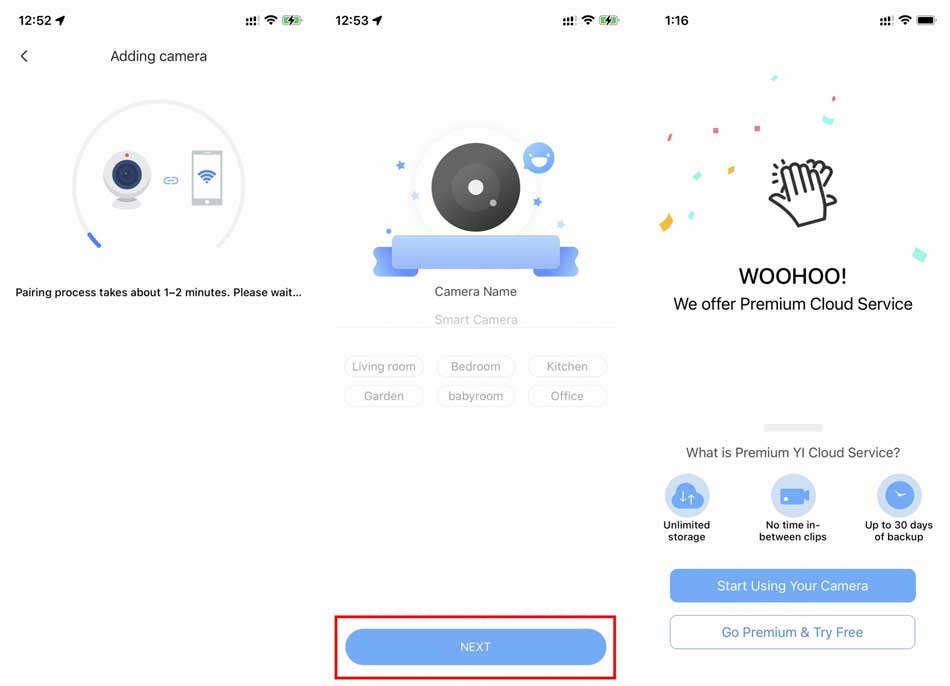Choose the babyroom name chip
Image resolution: width=950 pixels, height=686 pixels.
[476, 396]
